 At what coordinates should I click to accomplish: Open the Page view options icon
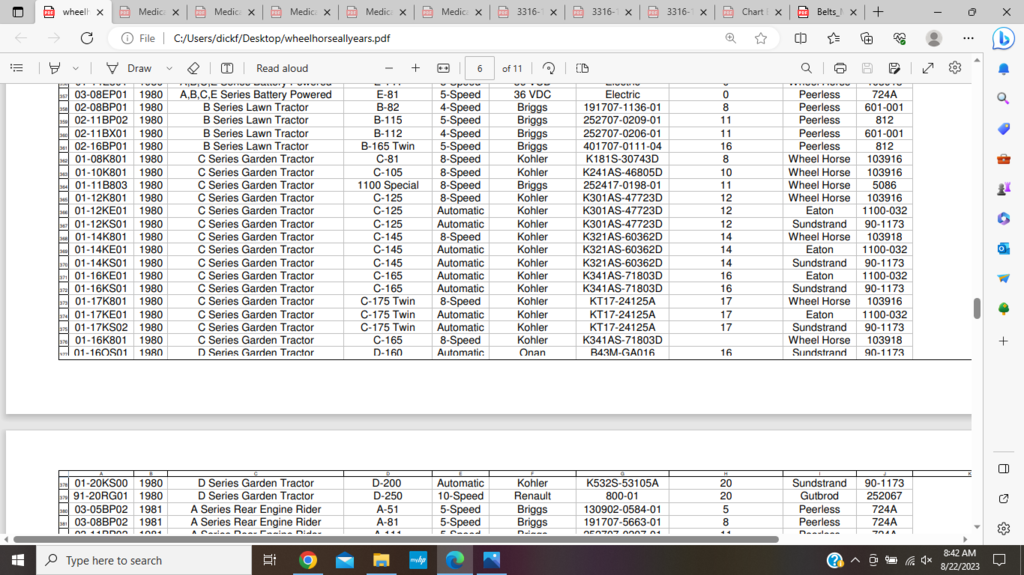(582, 68)
